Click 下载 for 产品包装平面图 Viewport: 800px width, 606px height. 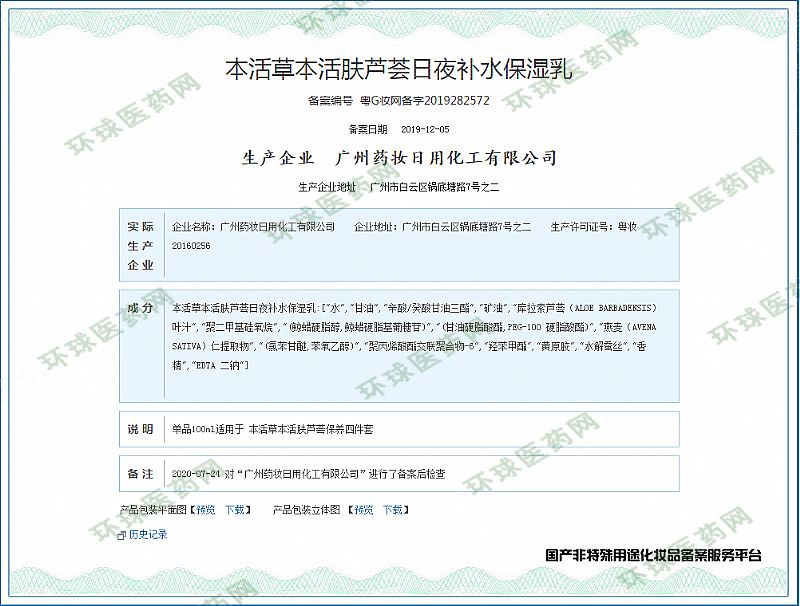(234, 510)
